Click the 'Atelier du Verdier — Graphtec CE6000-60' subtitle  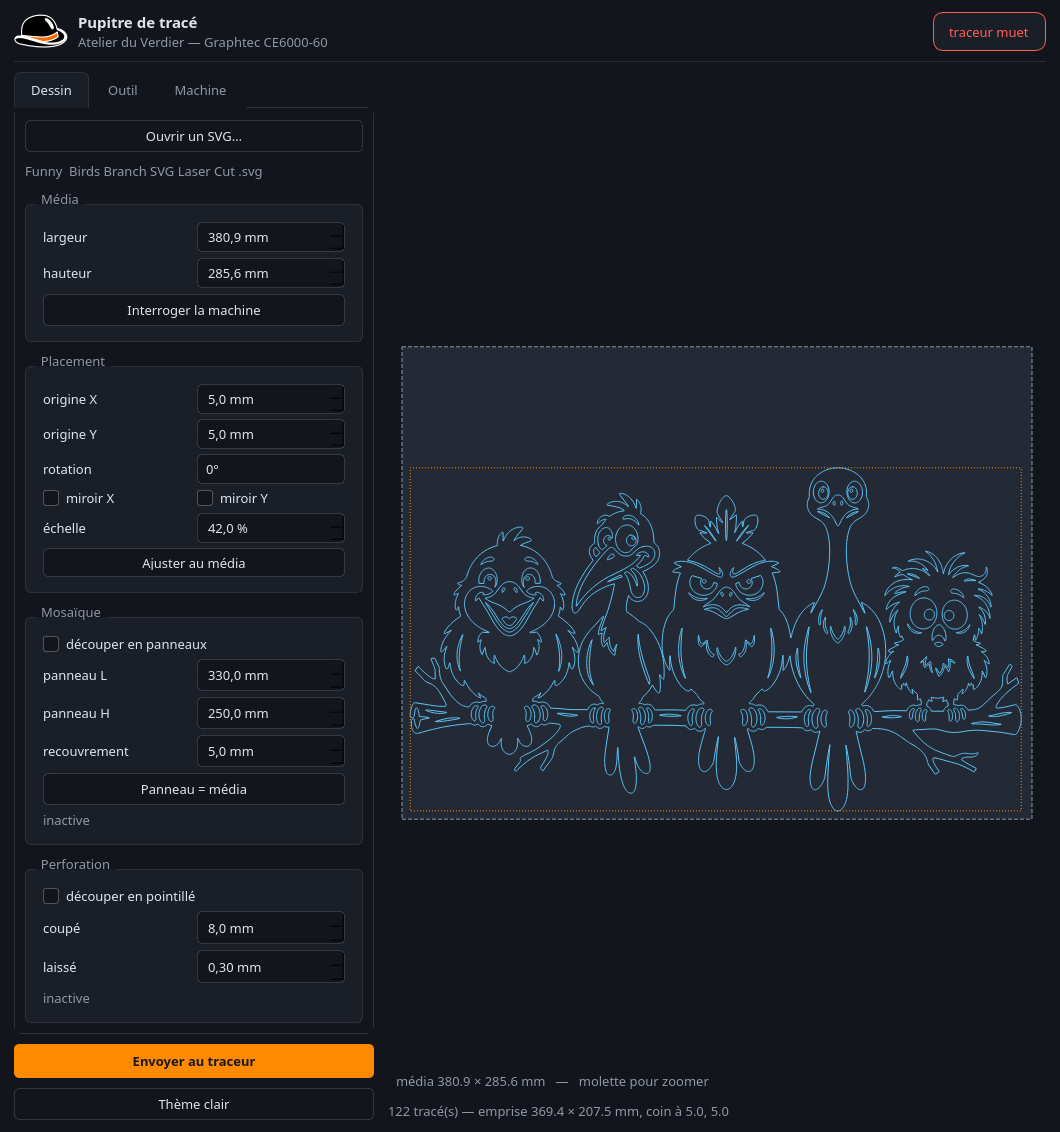[203, 43]
